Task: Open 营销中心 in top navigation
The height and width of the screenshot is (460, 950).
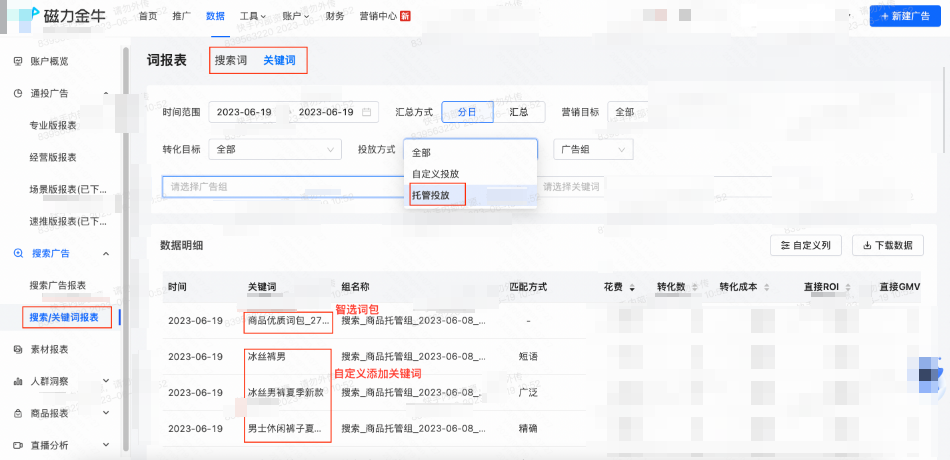Action: coord(378,16)
